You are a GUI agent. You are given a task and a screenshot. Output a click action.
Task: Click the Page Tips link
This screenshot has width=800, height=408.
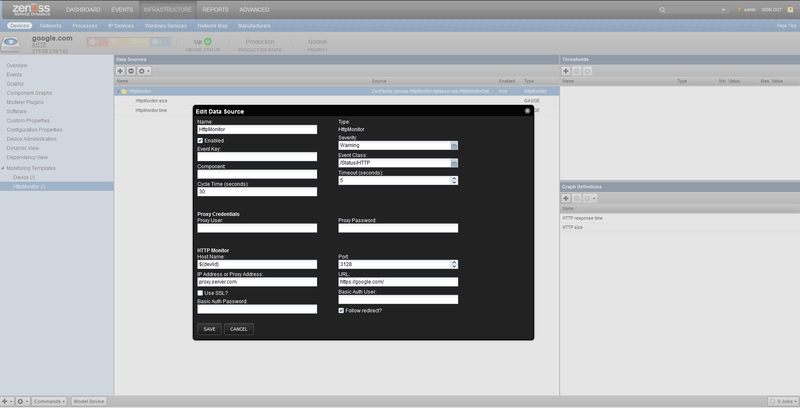click(x=786, y=26)
